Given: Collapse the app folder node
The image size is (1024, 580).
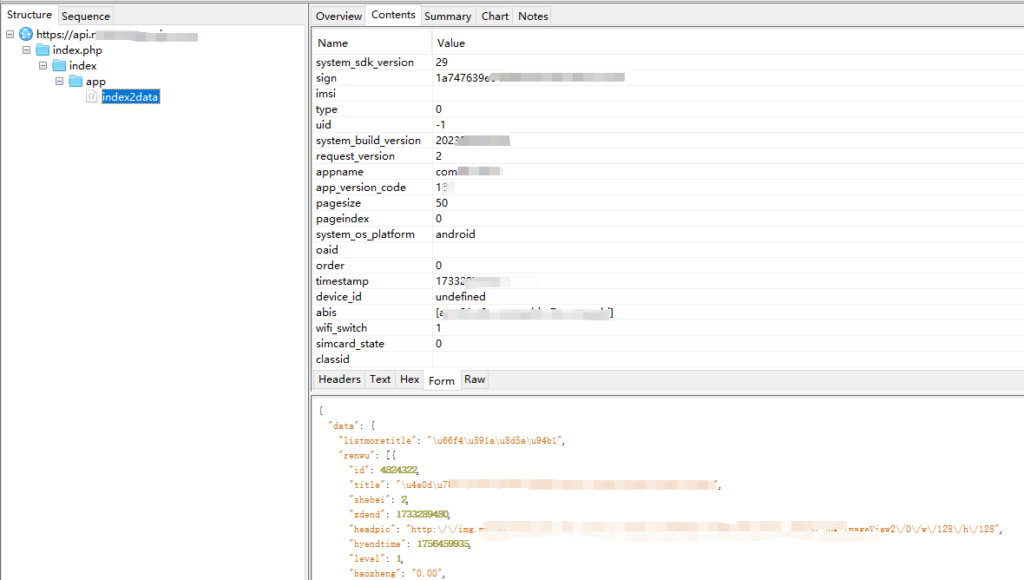Looking at the screenshot, I should click(x=60, y=82).
